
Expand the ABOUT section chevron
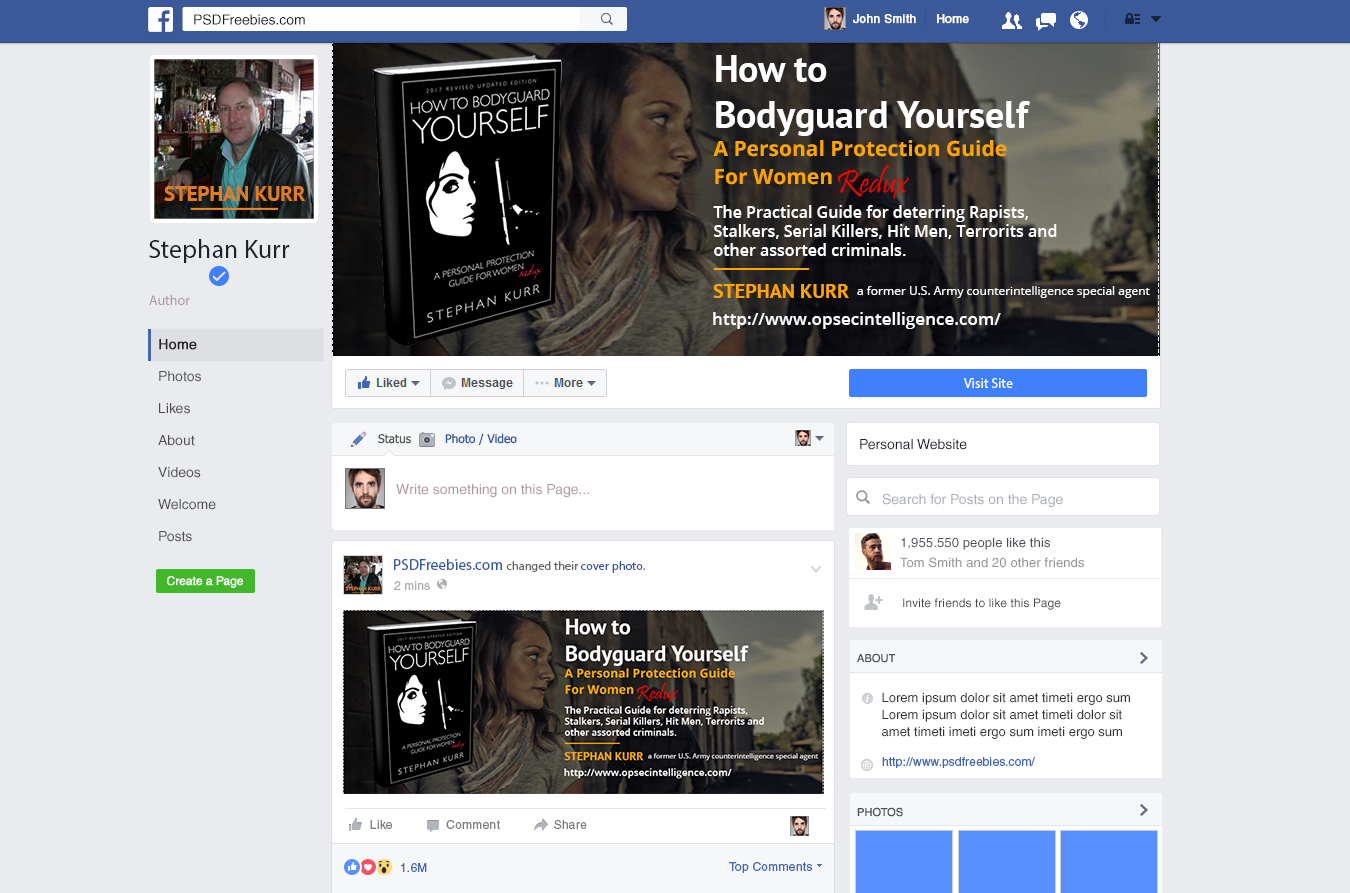tap(1144, 658)
